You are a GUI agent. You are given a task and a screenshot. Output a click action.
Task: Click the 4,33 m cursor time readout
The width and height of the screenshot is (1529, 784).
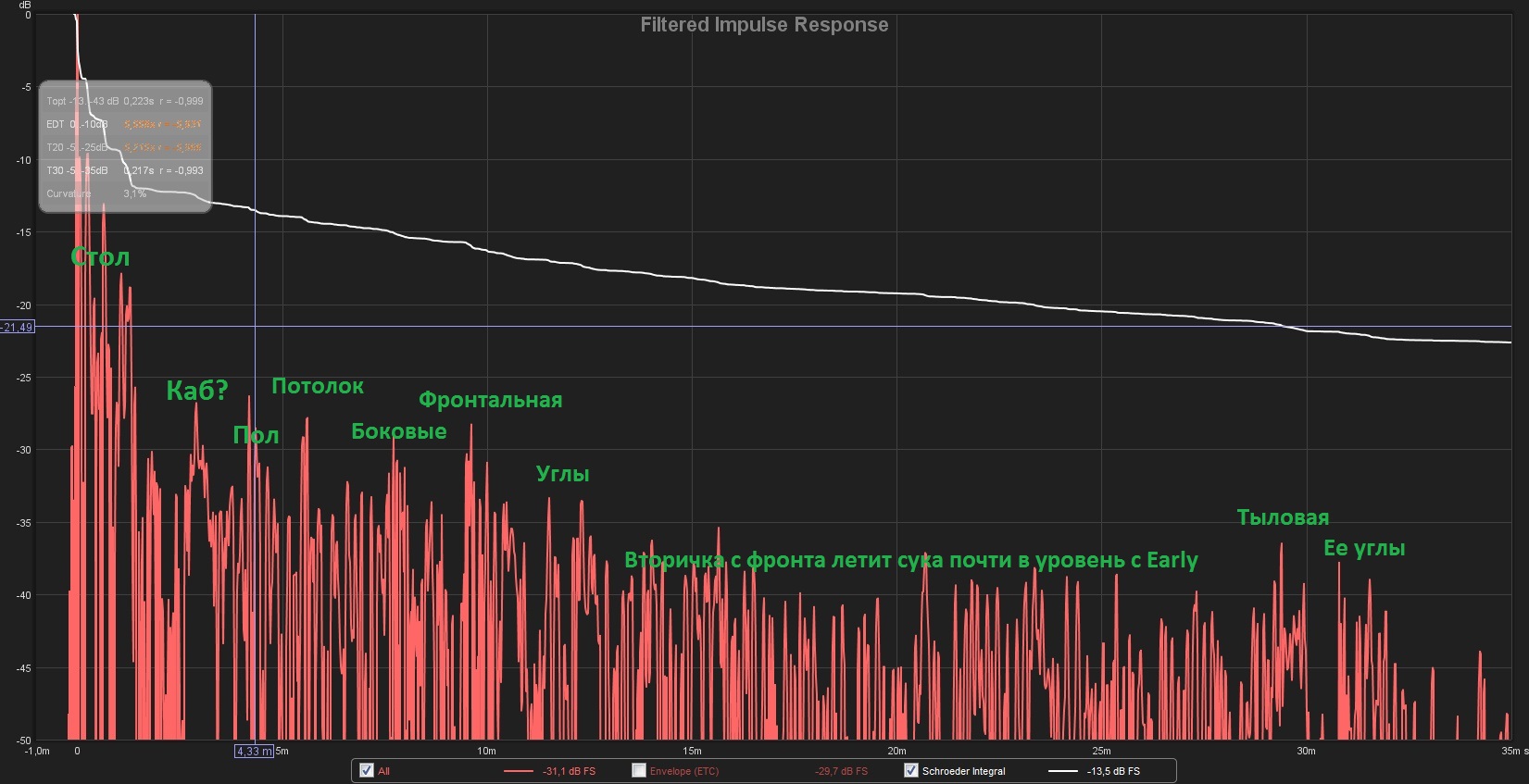click(x=255, y=751)
